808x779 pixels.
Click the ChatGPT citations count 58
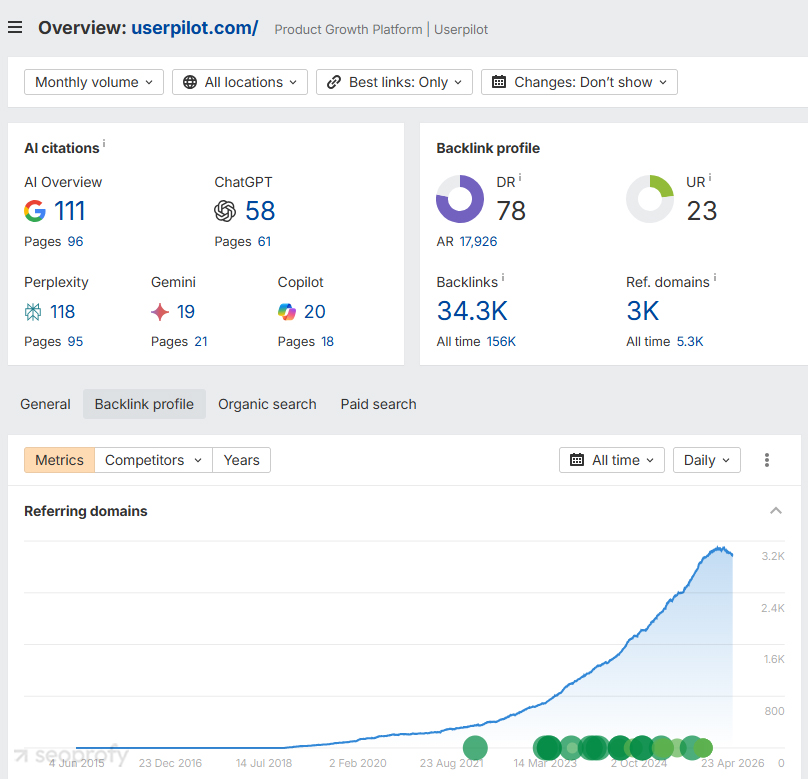[260, 211]
